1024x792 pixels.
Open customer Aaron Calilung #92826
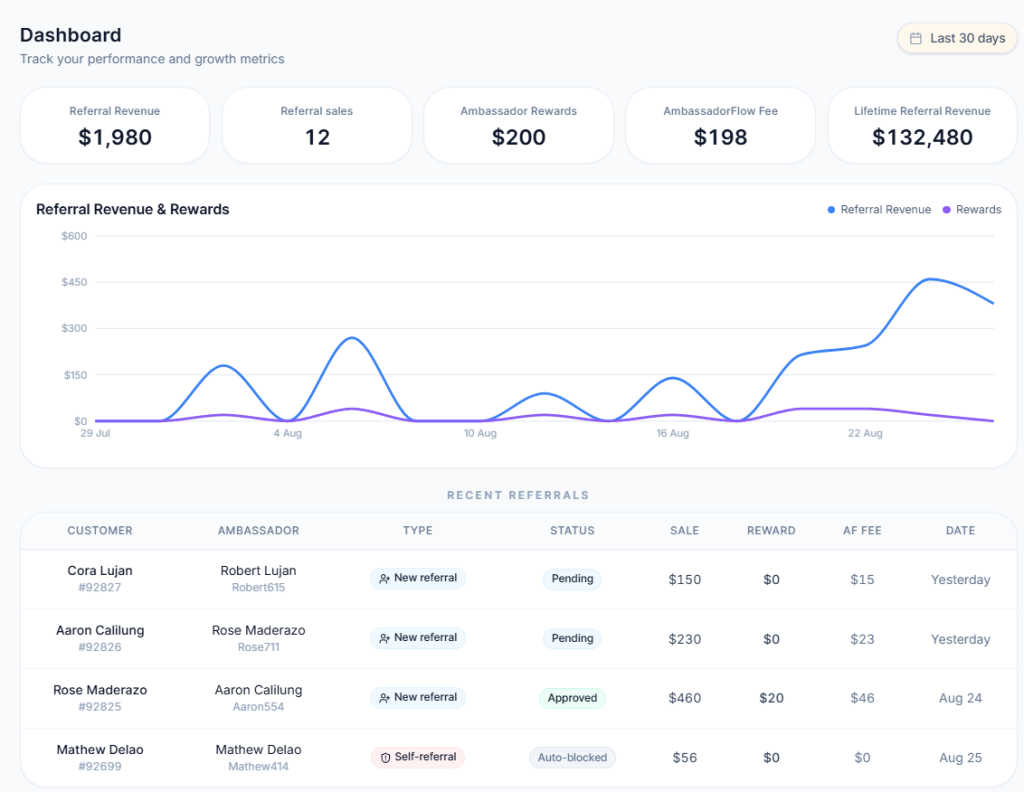point(100,630)
